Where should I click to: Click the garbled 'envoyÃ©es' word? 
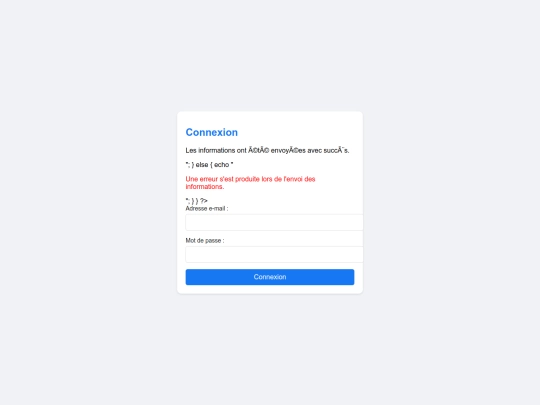point(288,150)
